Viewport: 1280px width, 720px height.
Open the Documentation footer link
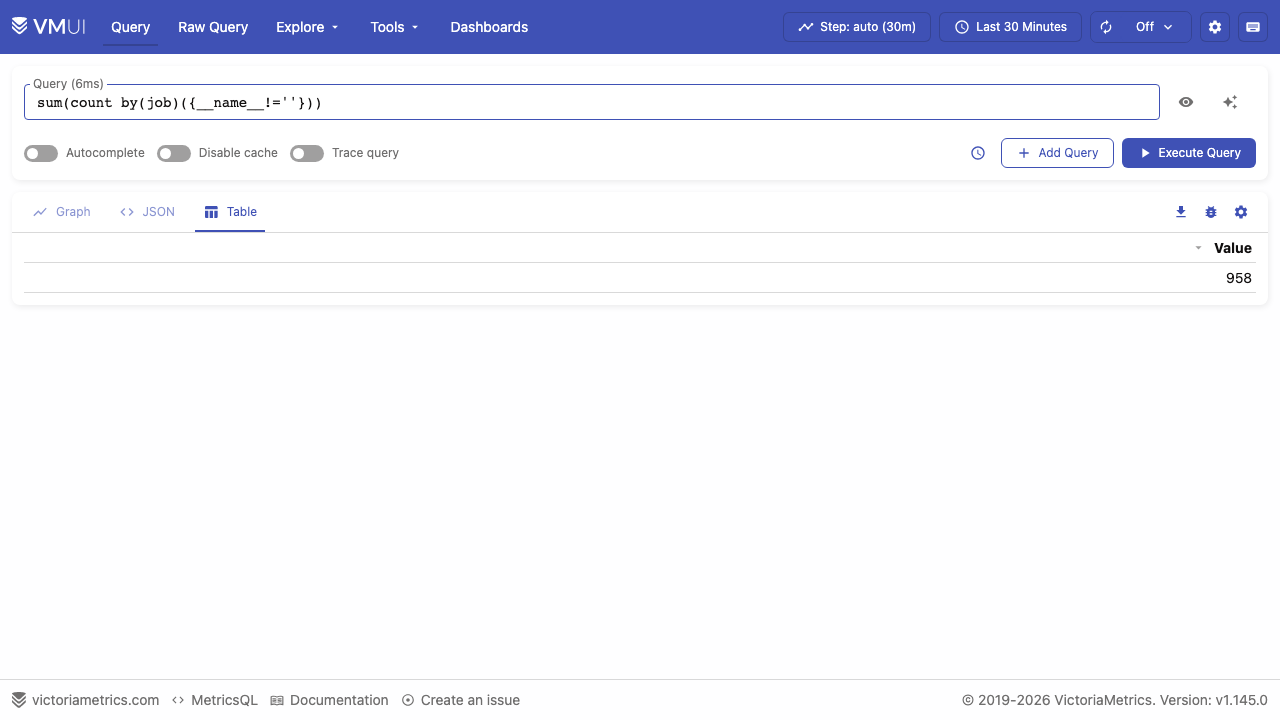329,700
